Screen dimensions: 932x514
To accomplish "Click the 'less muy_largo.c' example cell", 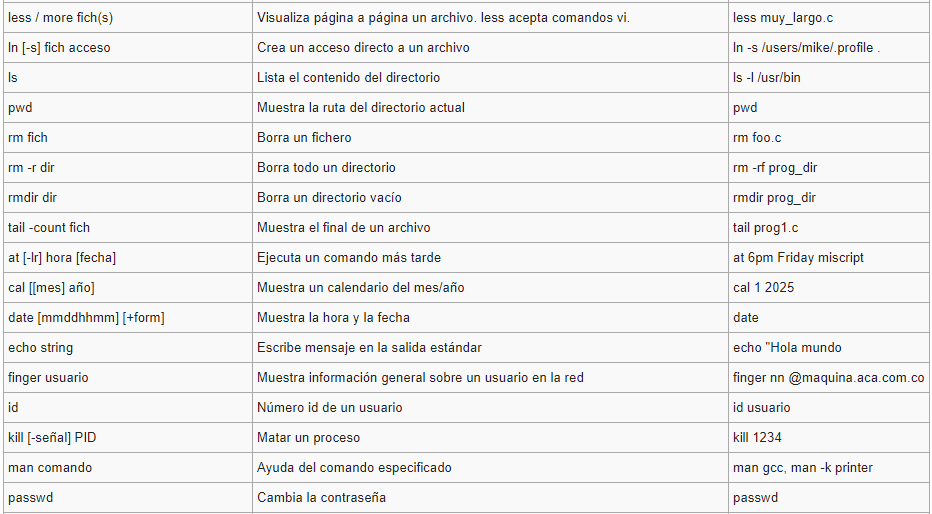I will point(781,18).
